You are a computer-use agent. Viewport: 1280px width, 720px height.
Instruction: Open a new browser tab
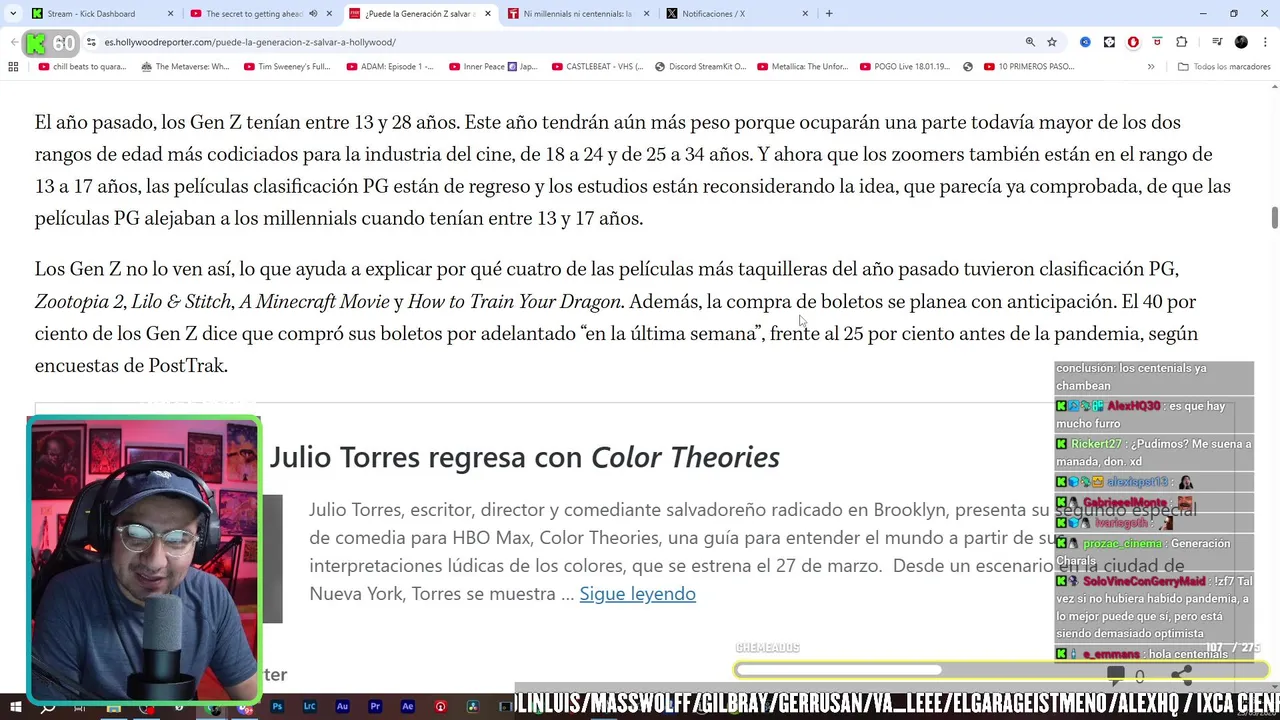click(x=829, y=14)
